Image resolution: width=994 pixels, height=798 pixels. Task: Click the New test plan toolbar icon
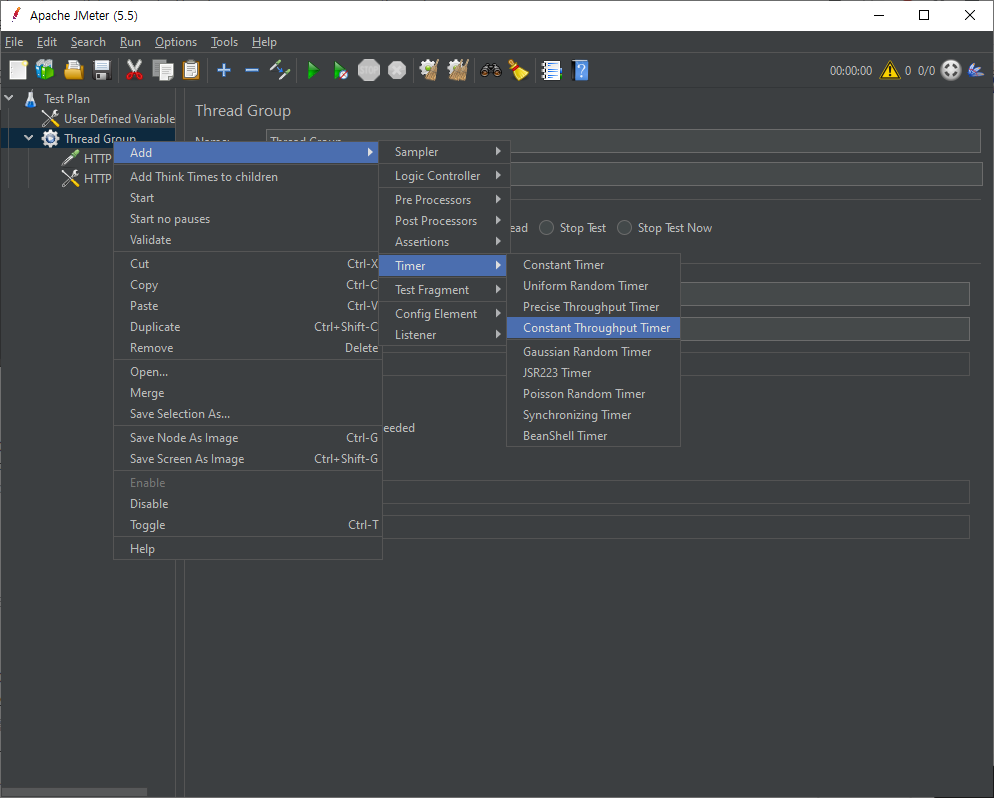point(18,70)
